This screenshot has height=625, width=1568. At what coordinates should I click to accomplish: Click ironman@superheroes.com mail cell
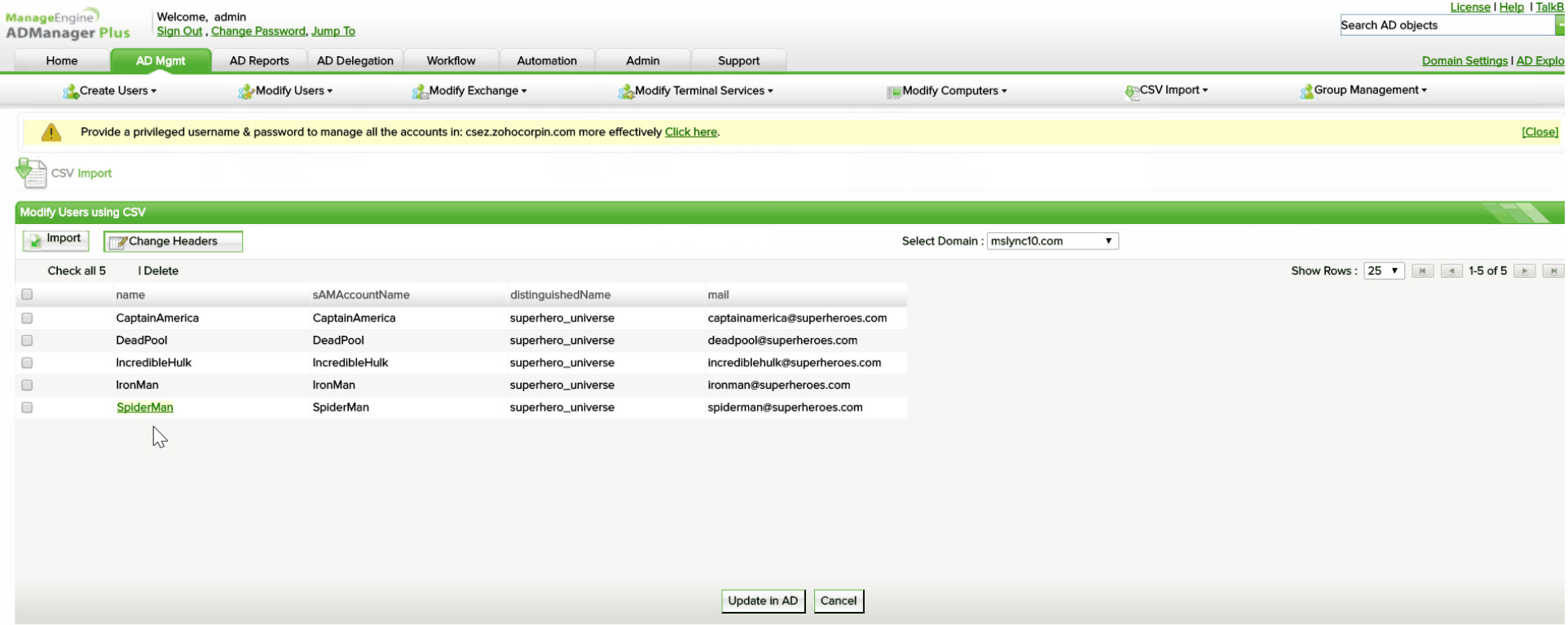(x=779, y=385)
